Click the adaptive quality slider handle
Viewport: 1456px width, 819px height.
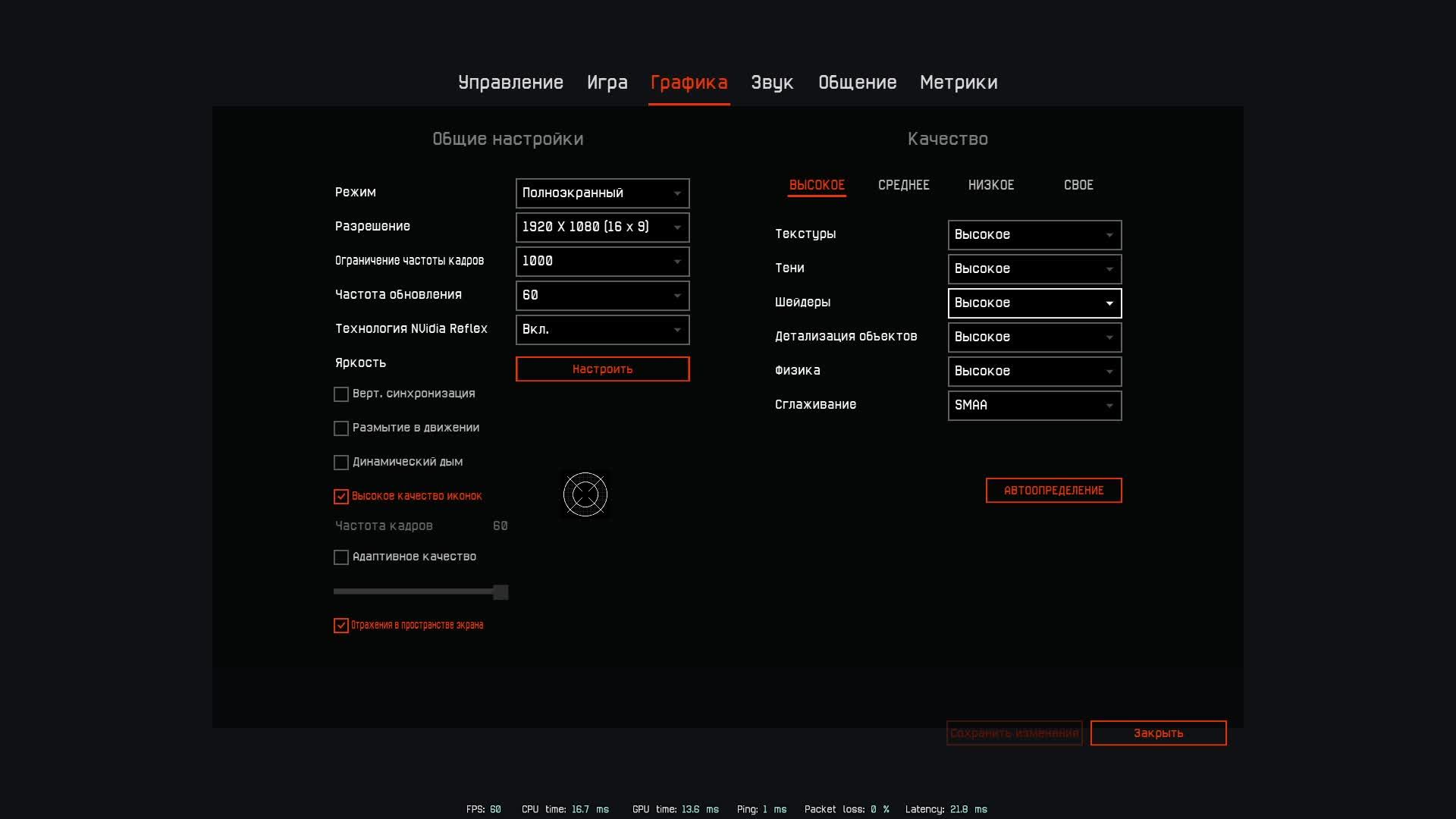point(500,592)
